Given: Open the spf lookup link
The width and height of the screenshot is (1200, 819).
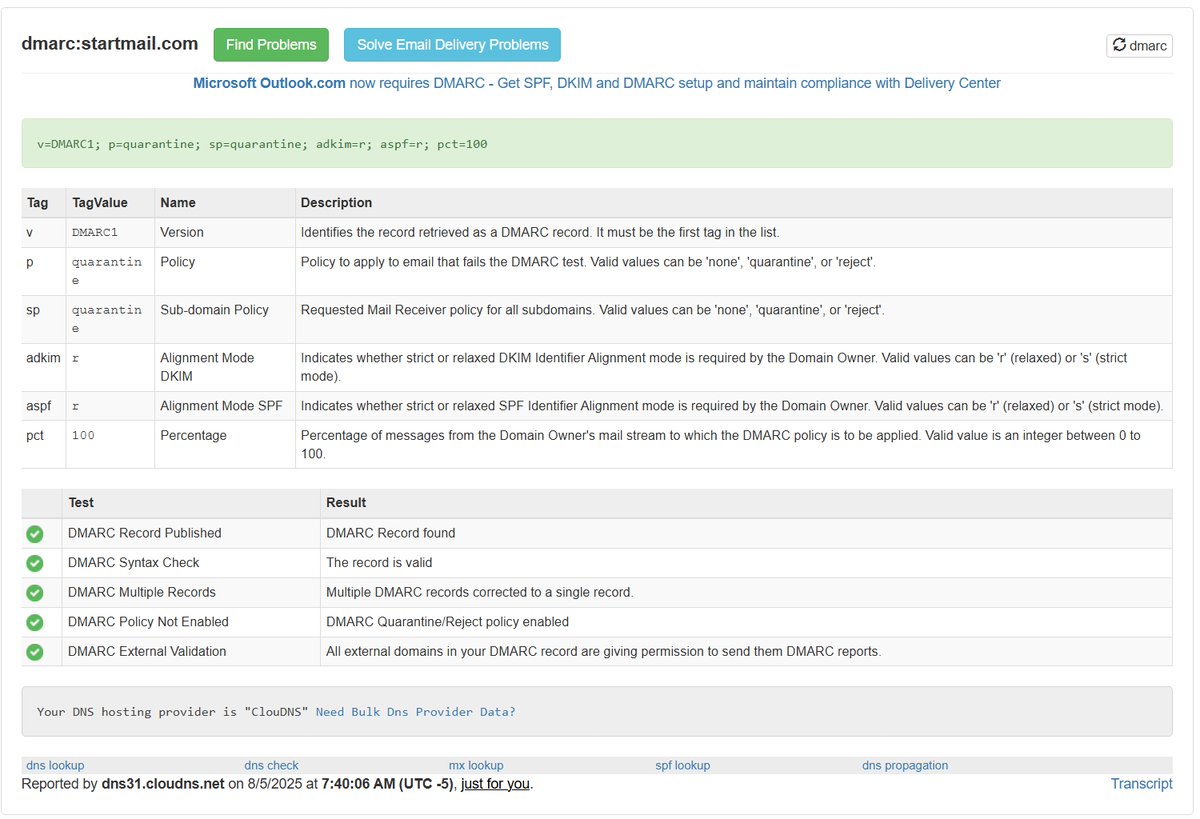Looking at the screenshot, I should tap(683, 765).
